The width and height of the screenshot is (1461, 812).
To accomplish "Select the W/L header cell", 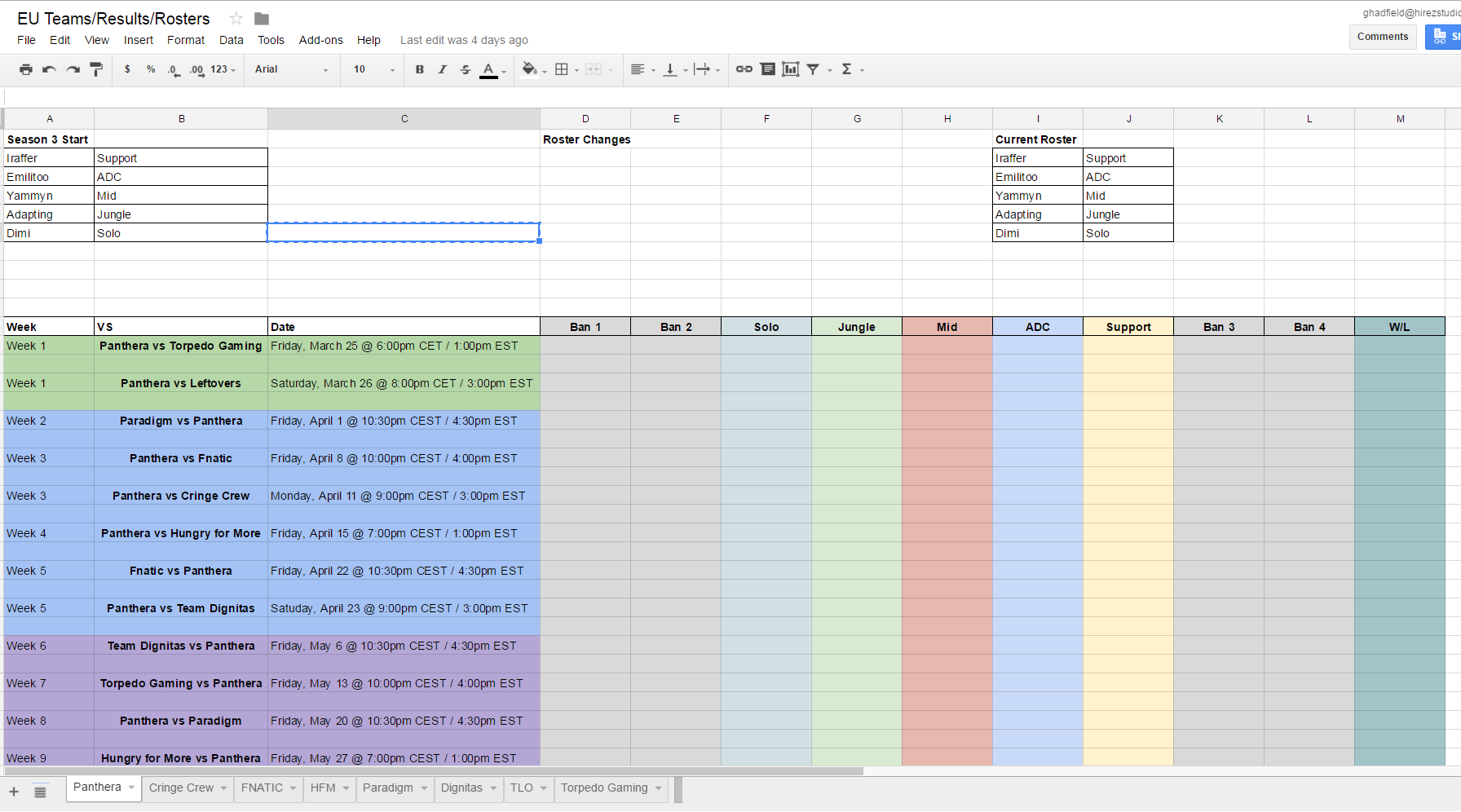I will click(x=1400, y=327).
